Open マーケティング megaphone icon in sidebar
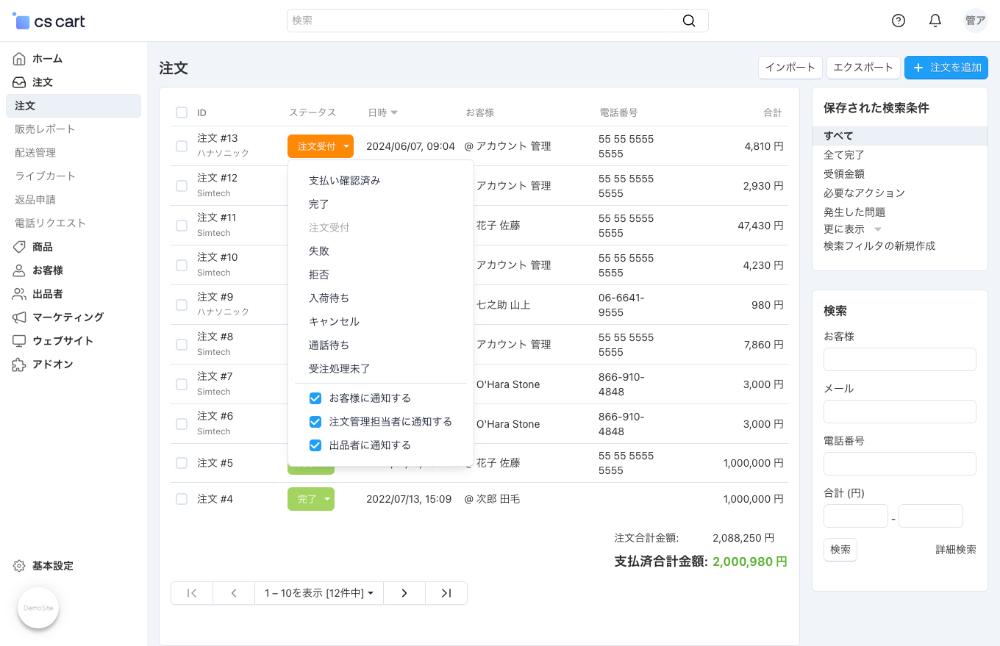The width and height of the screenshot is (1000, 646). [x=19, y=317]
